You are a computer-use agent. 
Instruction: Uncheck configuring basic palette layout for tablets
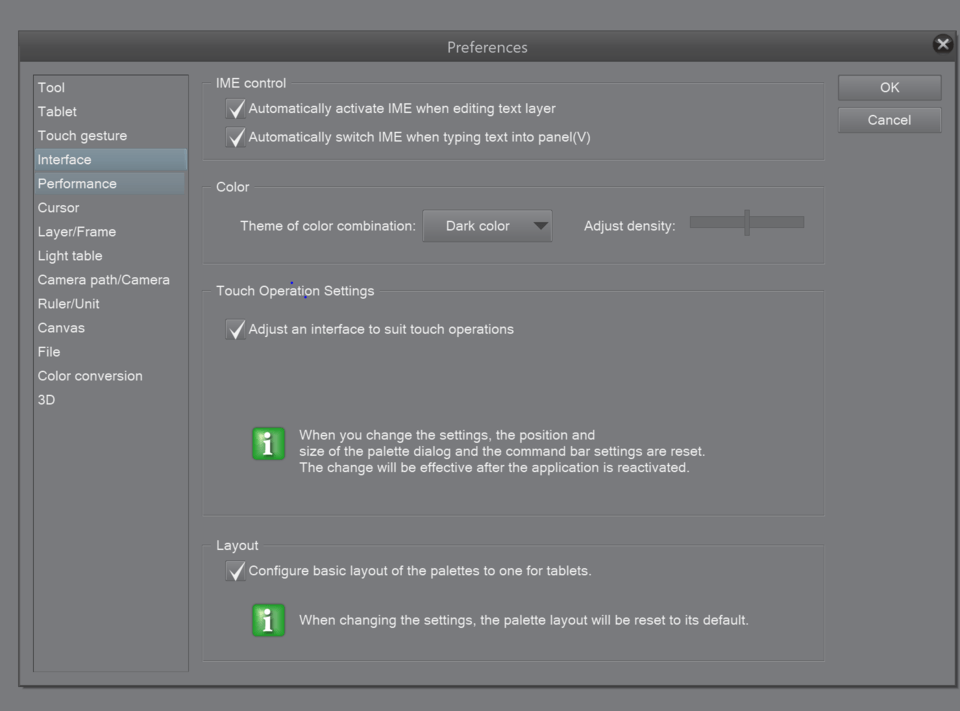point(236,571)
